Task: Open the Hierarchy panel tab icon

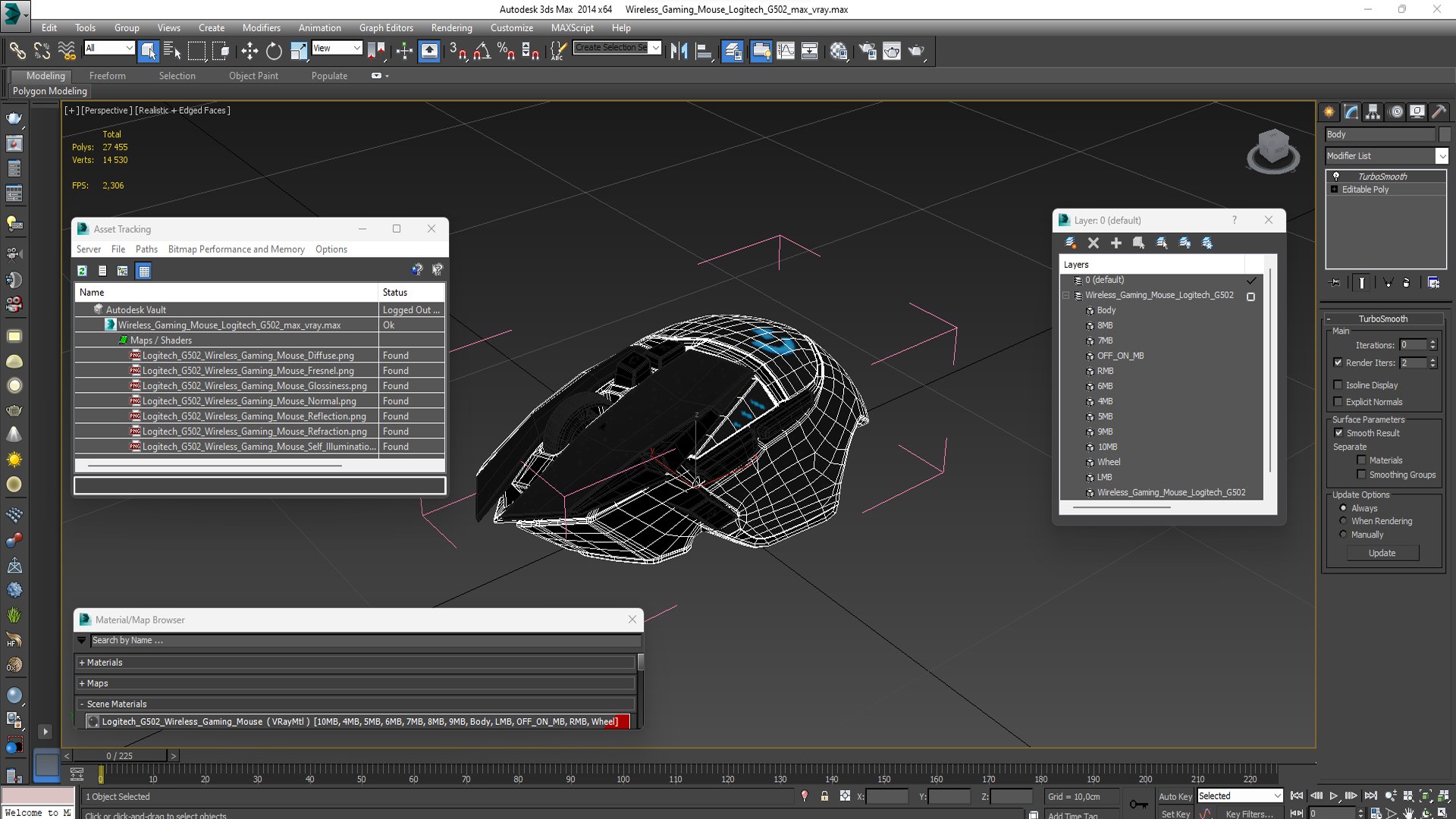Action: pos(1373,112)
